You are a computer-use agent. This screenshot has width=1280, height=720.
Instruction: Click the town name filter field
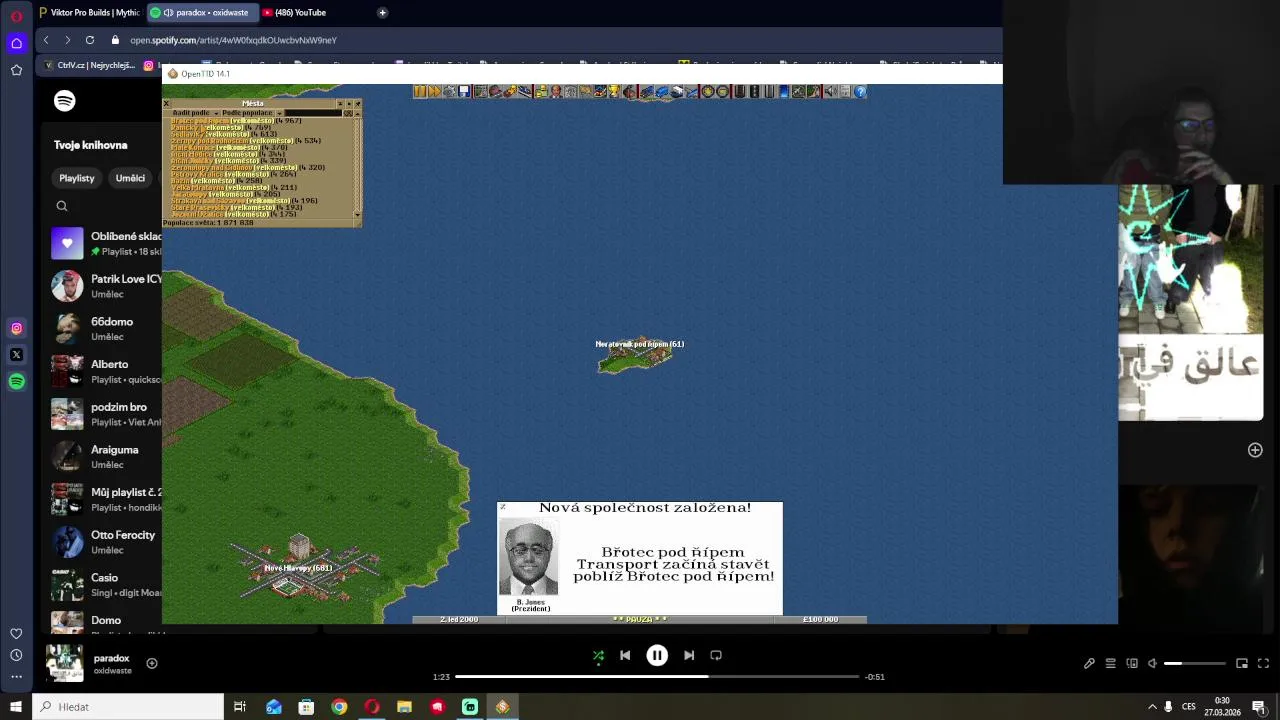point(314,113)
